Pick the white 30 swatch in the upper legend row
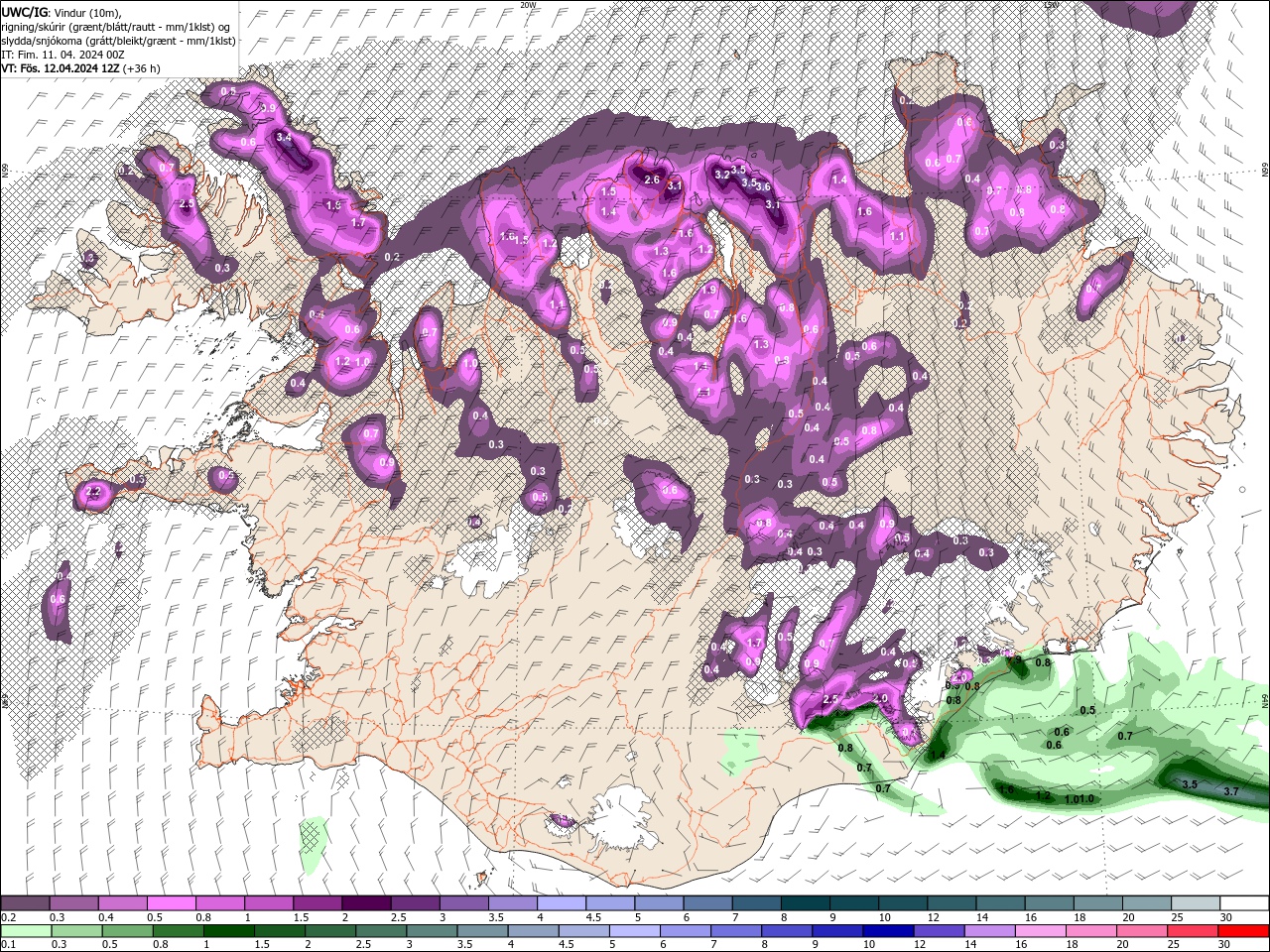1270x952 pixels. click(x=1243, y=903)
